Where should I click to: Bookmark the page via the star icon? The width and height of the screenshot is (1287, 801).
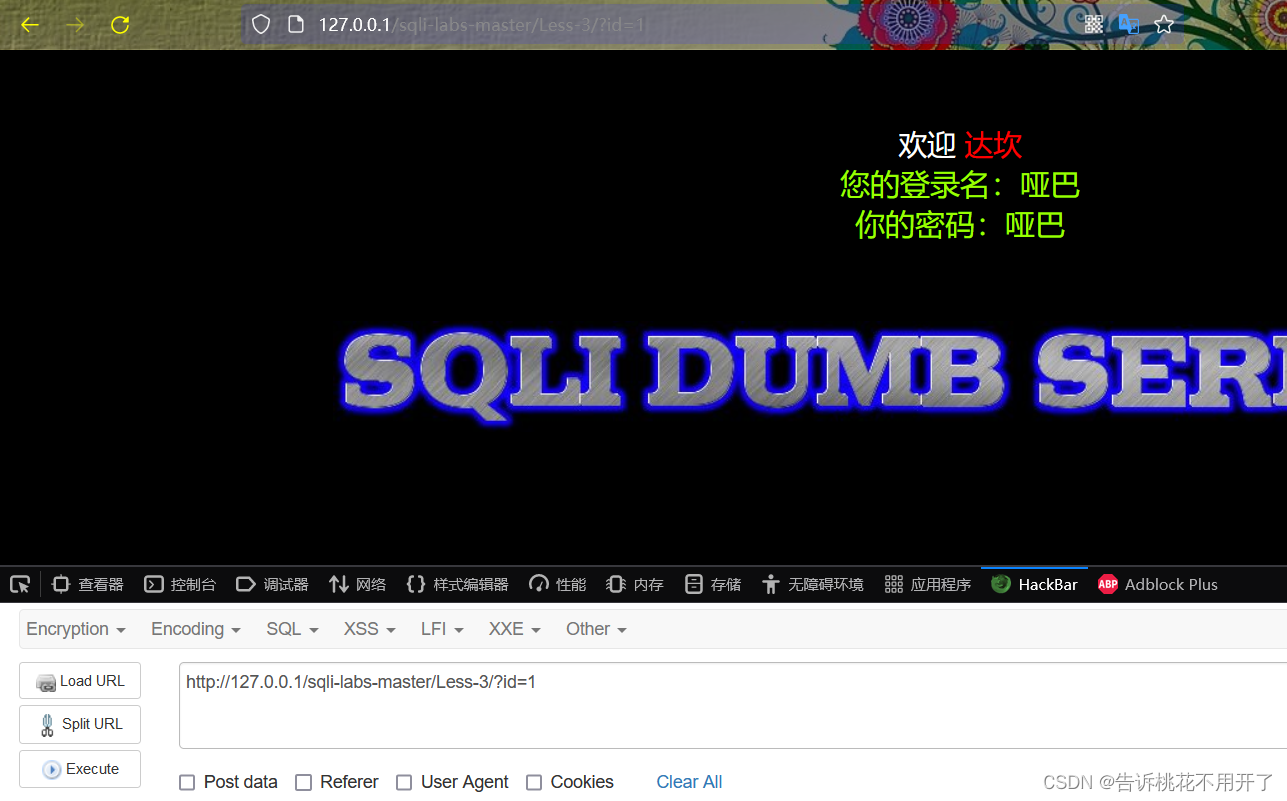1163,24
